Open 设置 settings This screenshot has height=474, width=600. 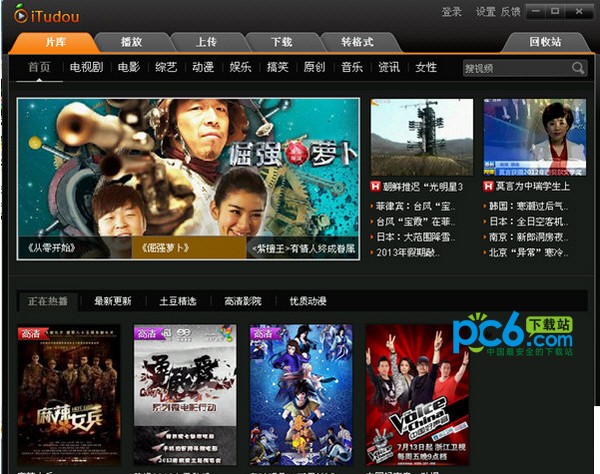click(486, 12)
